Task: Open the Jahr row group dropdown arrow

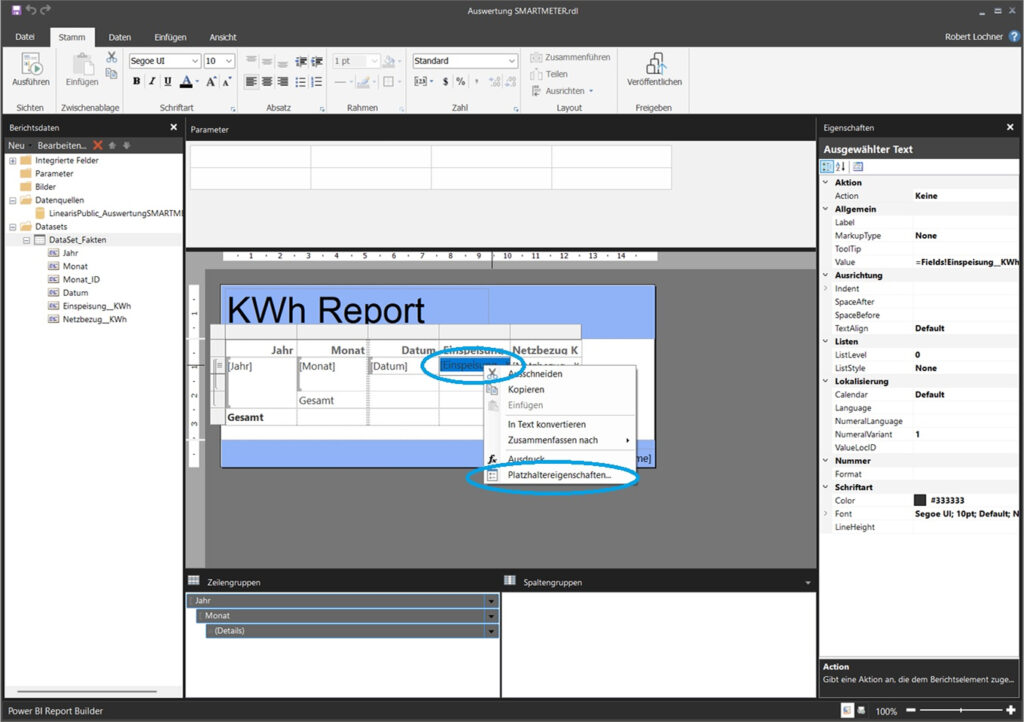Action: (491, 601)
